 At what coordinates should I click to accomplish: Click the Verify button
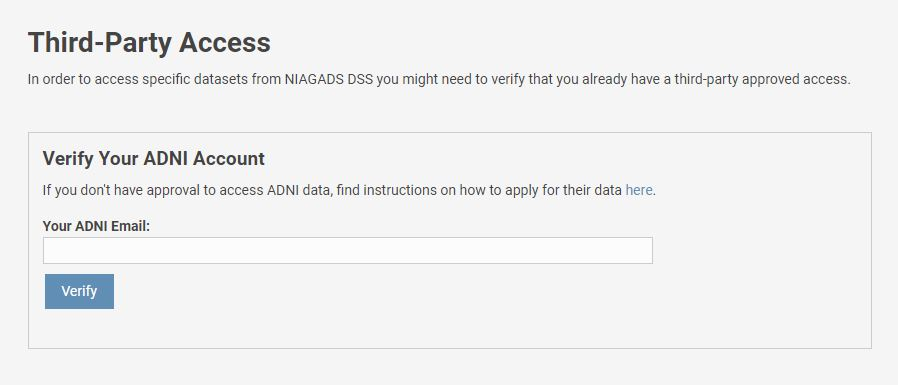click(79, 291)
